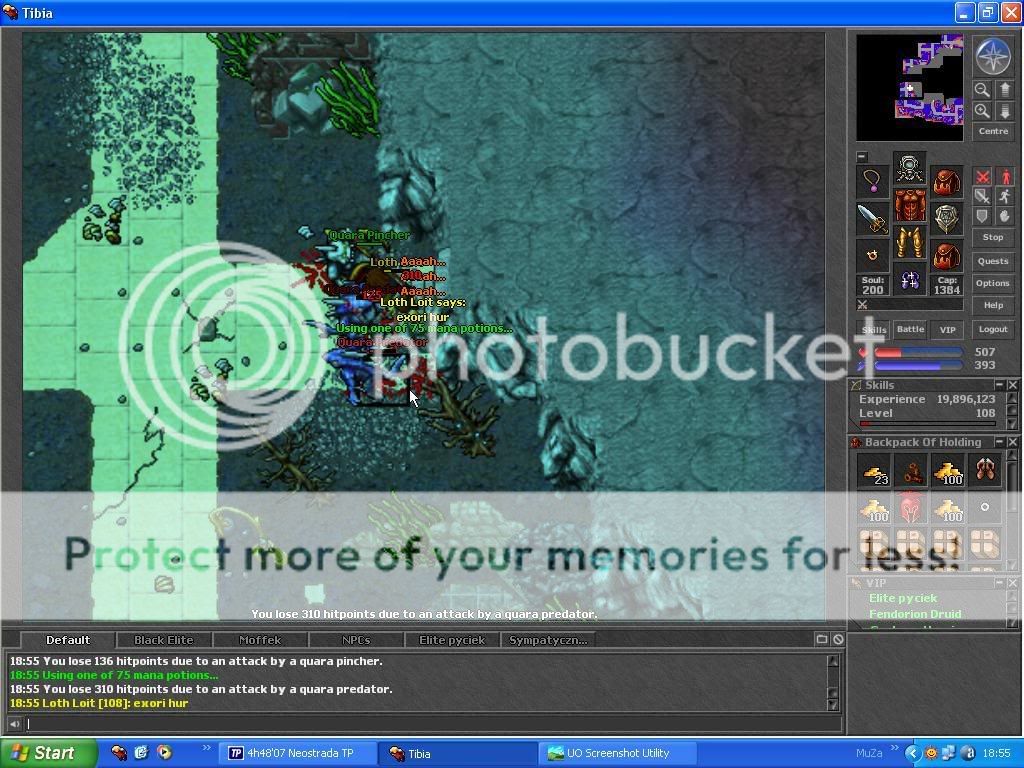Minimize the VIP panel
The height and width of the screenshot is (768, 1024).
pos(999,583)
